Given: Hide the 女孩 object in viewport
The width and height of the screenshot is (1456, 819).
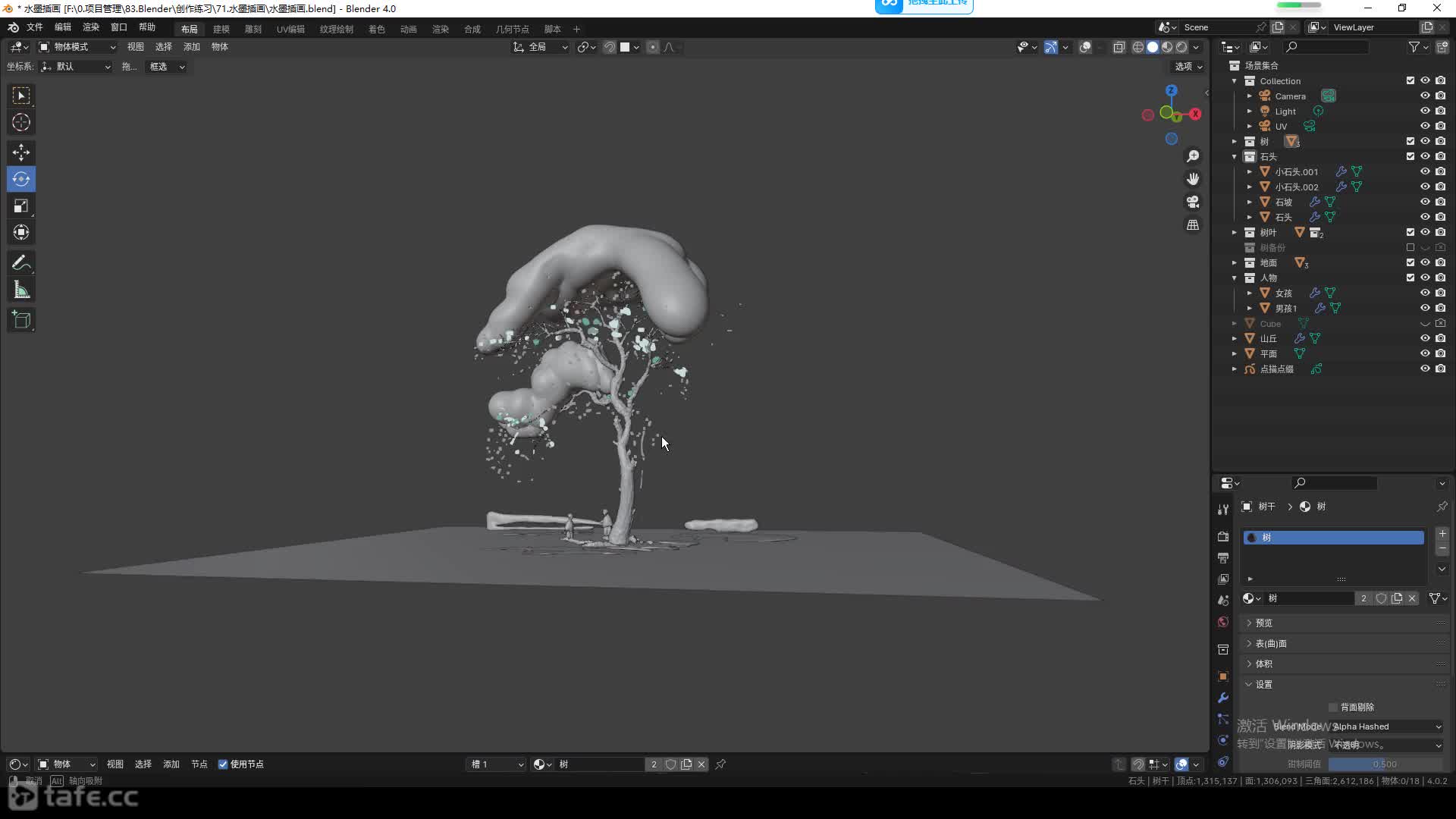Looking at the screenshot, I should pos(1425,293).
